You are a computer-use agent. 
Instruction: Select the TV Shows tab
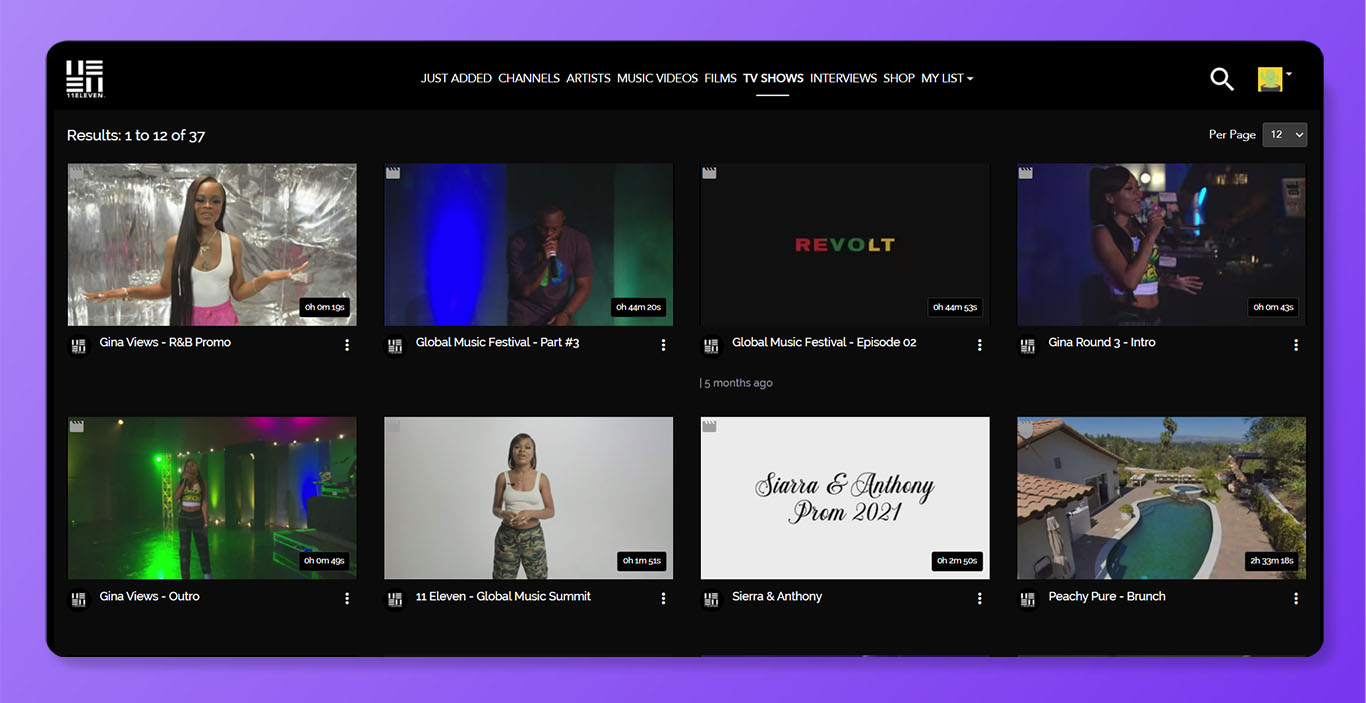pos(773,78)
